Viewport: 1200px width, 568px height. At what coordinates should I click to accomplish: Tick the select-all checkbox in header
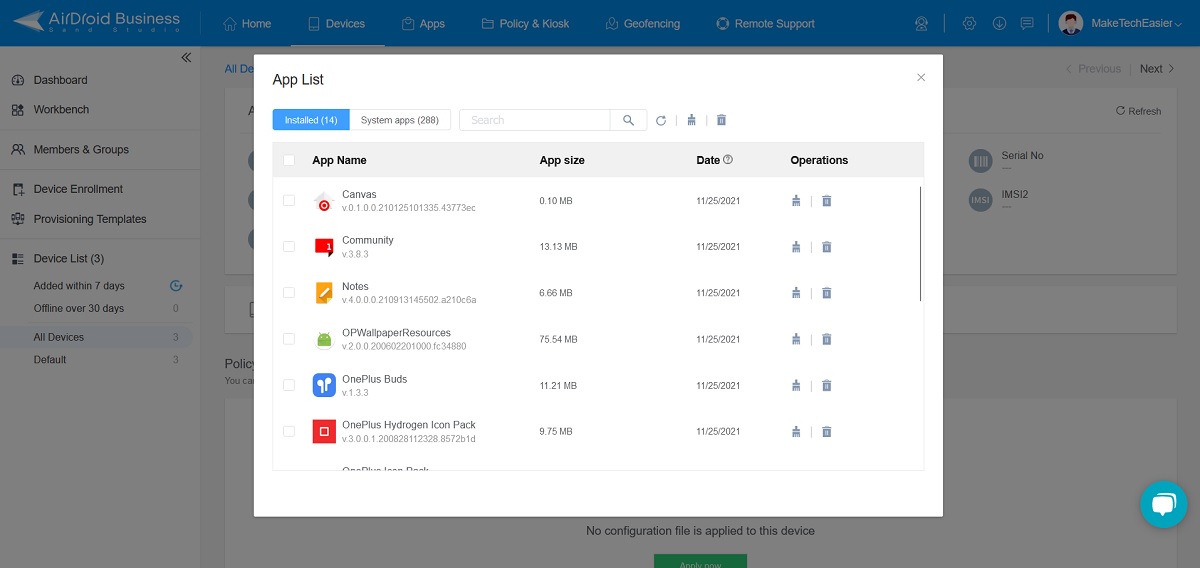tap(289, 160)
